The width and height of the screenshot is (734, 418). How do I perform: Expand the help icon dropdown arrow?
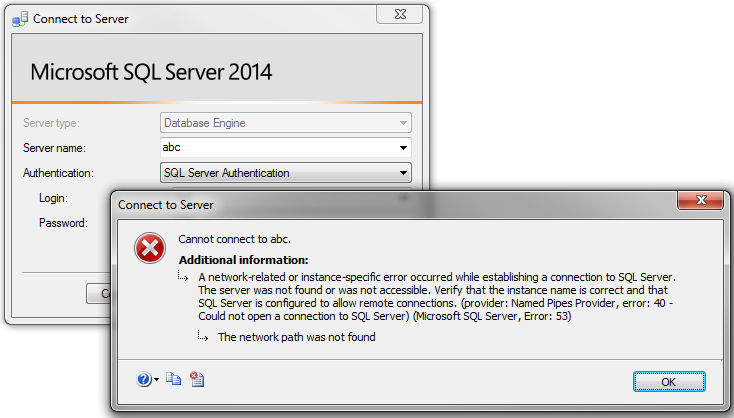click(x=156, y=380)
